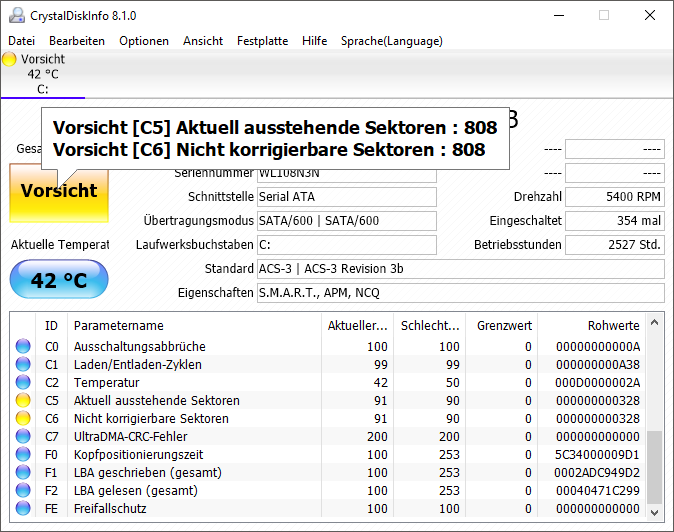Click the blue status dot for FE Freifallschutz
The height and width of the screenshot is (532, 674).
coord(23,509)
